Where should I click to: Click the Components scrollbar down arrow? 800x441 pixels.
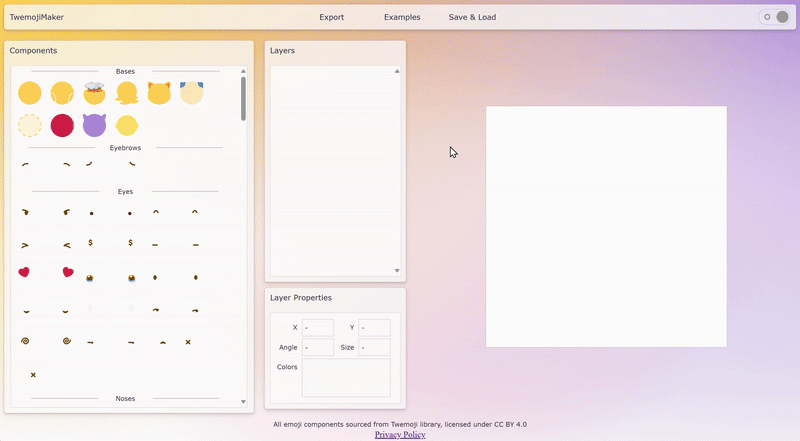(243, 402)
